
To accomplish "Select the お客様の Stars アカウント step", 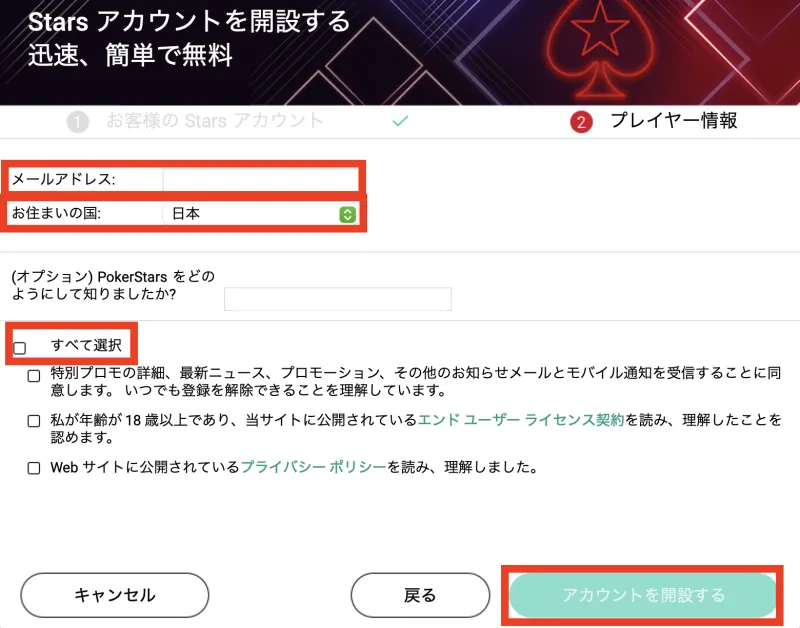I will pyautogui.click(x=215, y=121).
